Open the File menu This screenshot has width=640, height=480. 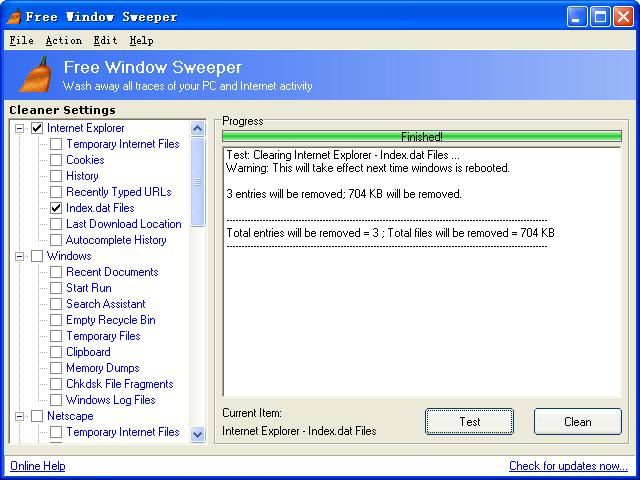tap(22, 40)
